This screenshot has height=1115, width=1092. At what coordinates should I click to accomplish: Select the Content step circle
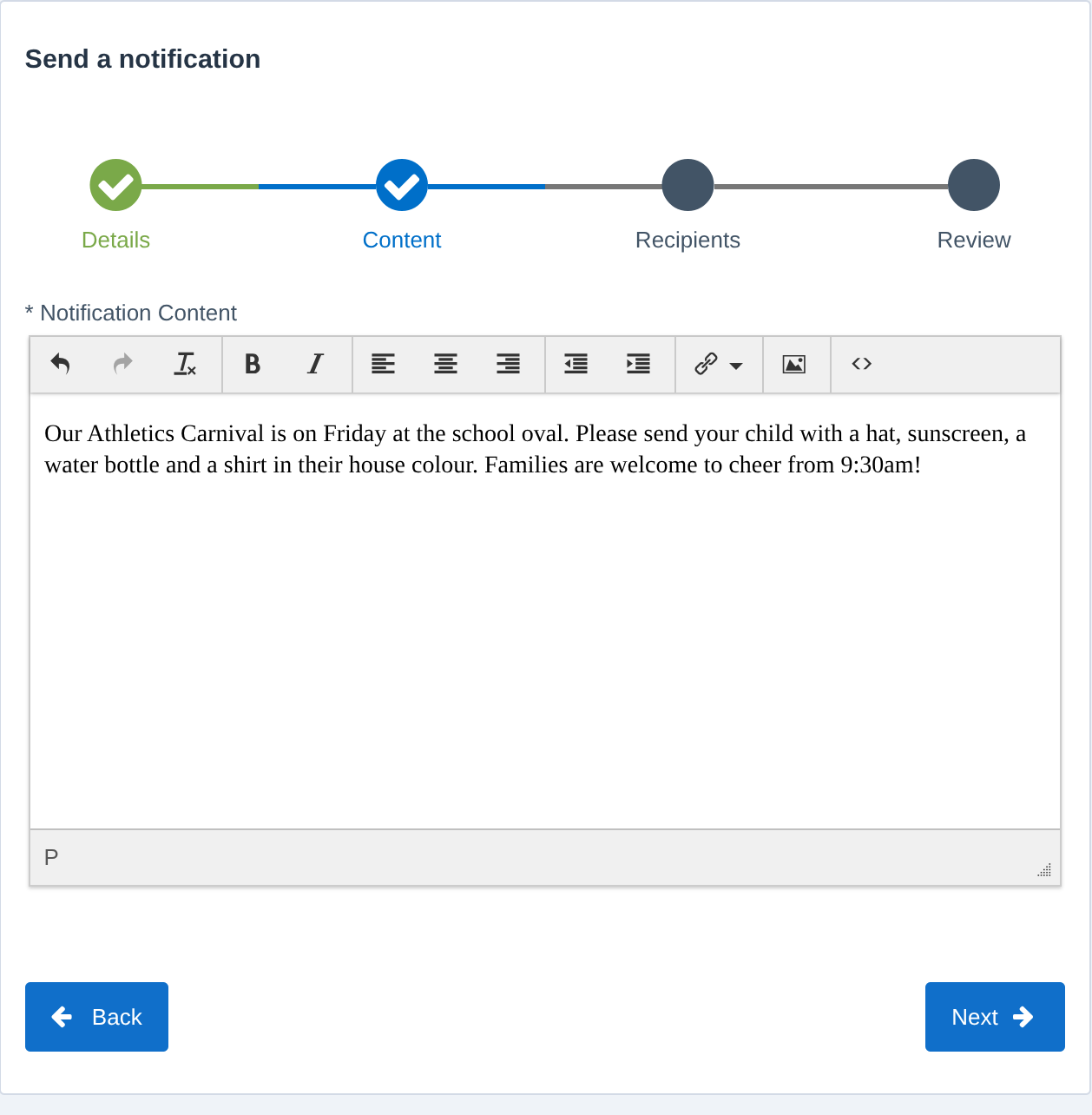[402, 185]
